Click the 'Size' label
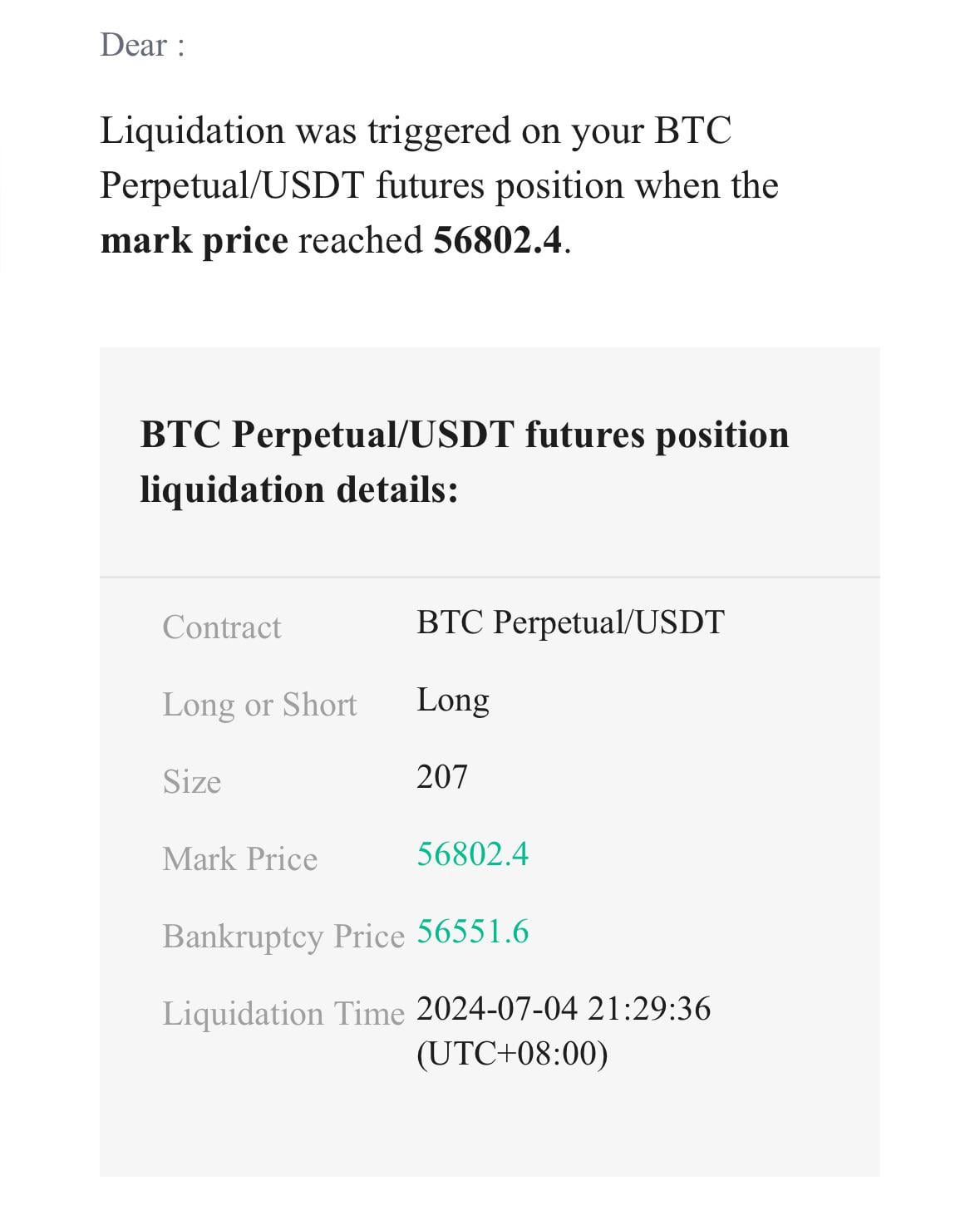Viewport: 980px width, 1210px height. (192, 782)
